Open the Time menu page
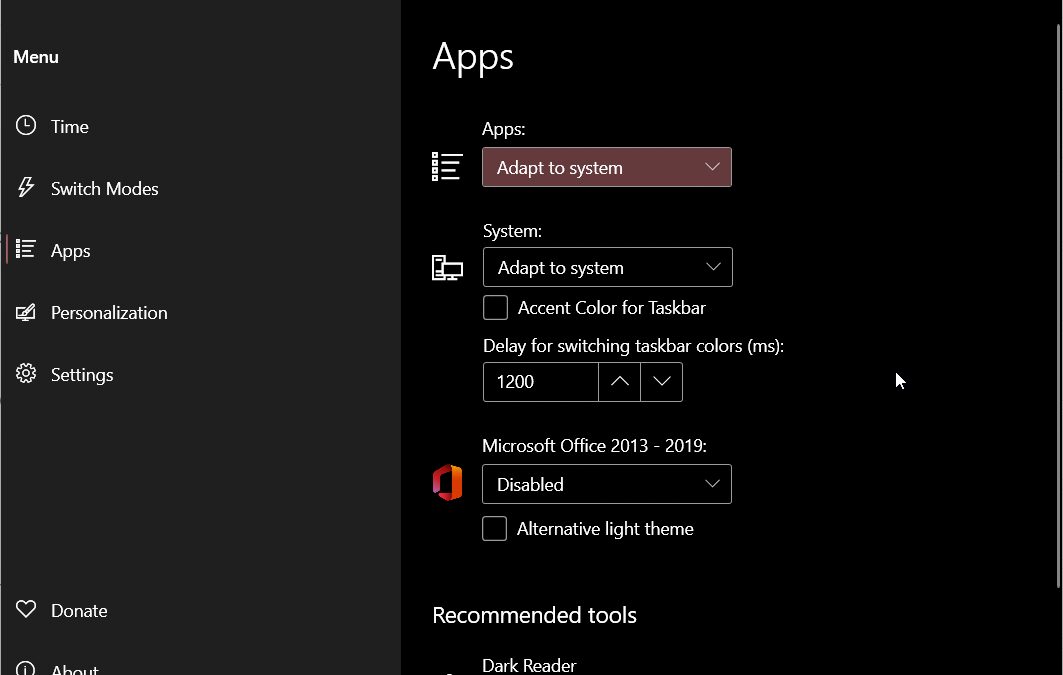The height and width of the screenshot is (675, 1063). pyautogui.click(x=70, y=127)
